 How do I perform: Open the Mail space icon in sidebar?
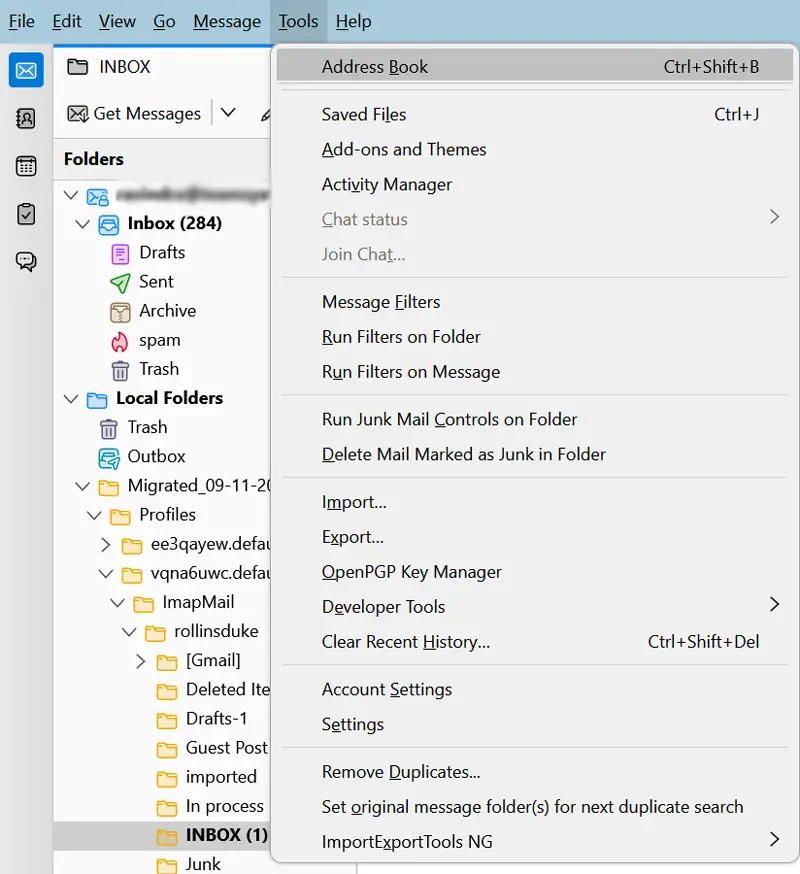[26, 70]
